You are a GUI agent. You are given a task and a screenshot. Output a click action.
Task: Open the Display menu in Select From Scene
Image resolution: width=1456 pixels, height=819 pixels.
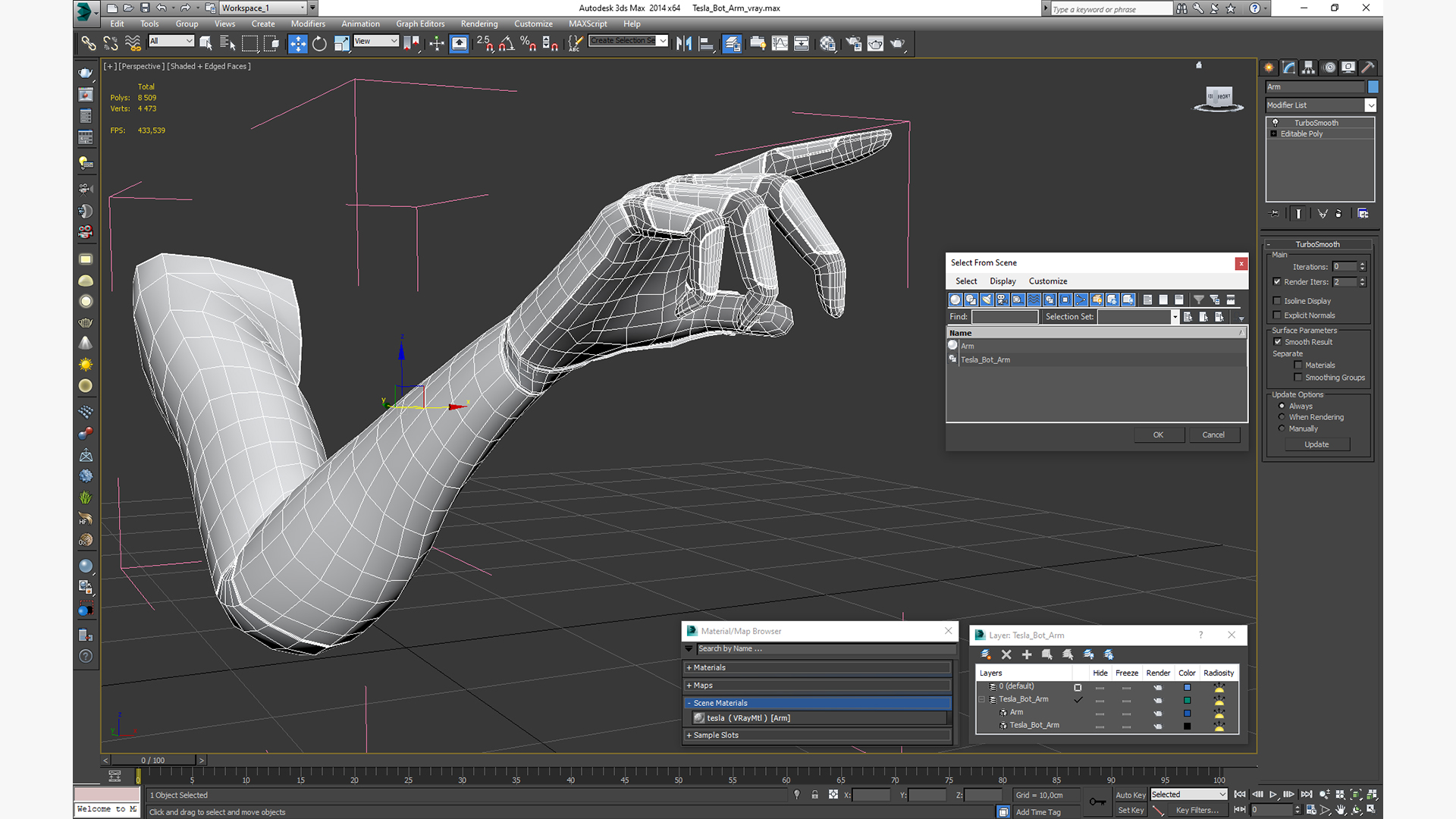pos(1003,281)
